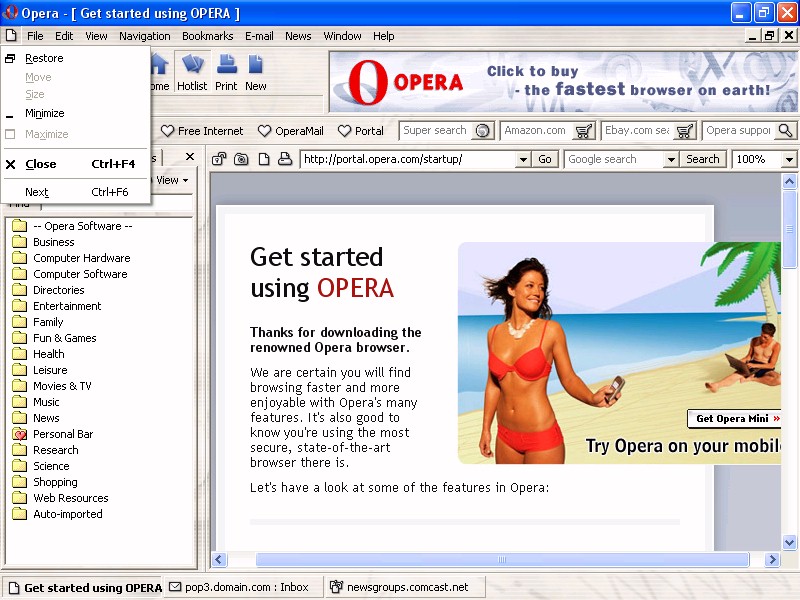This screenshot has width=800, height=600.
Task: Open the Window menu
Action: (342, 36)
